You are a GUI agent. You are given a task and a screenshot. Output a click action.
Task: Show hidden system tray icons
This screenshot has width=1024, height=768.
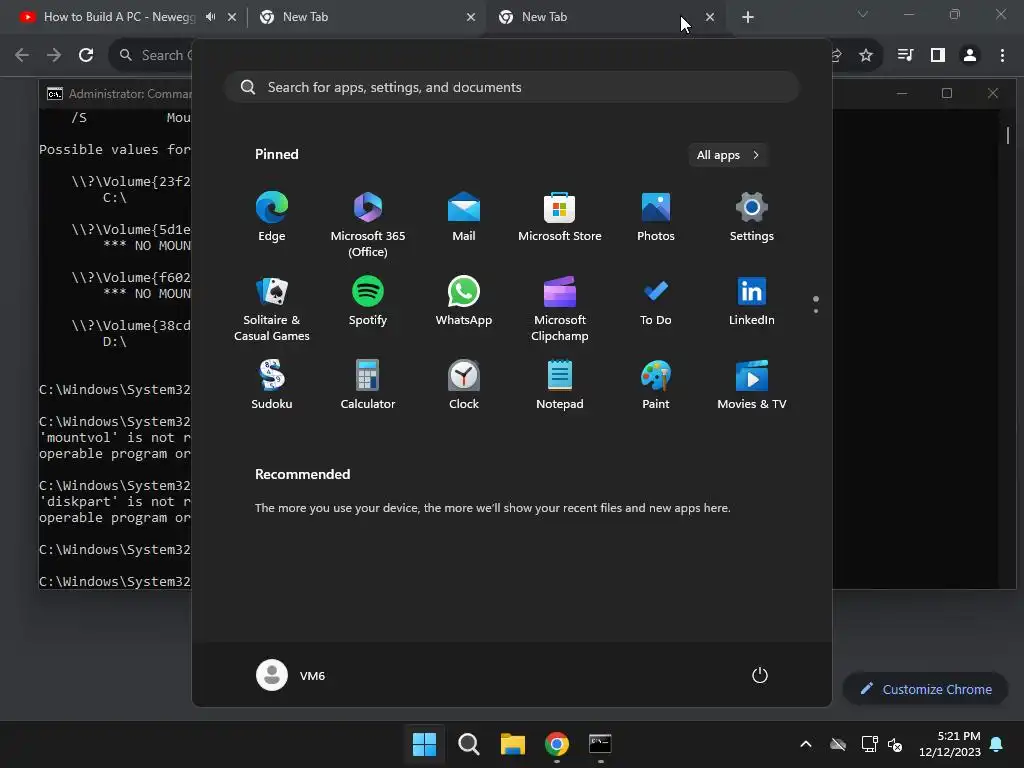point(806,744)
